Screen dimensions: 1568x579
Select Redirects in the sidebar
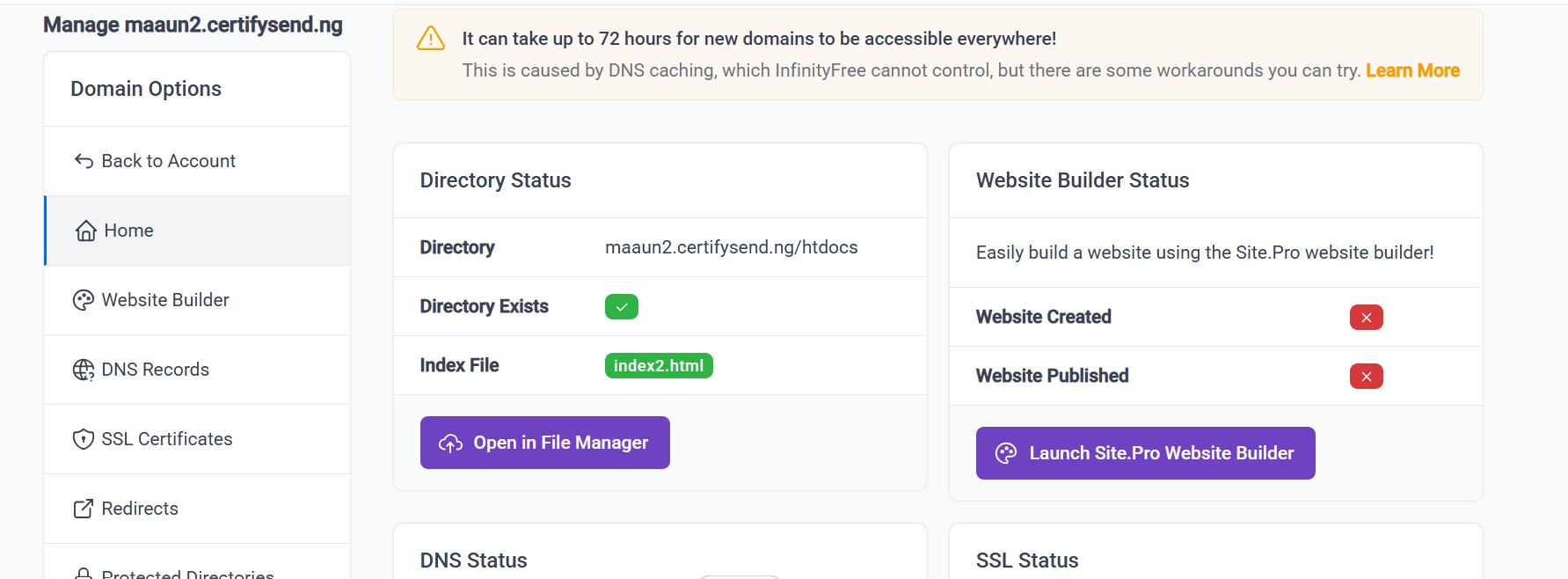tap(140, 509)
